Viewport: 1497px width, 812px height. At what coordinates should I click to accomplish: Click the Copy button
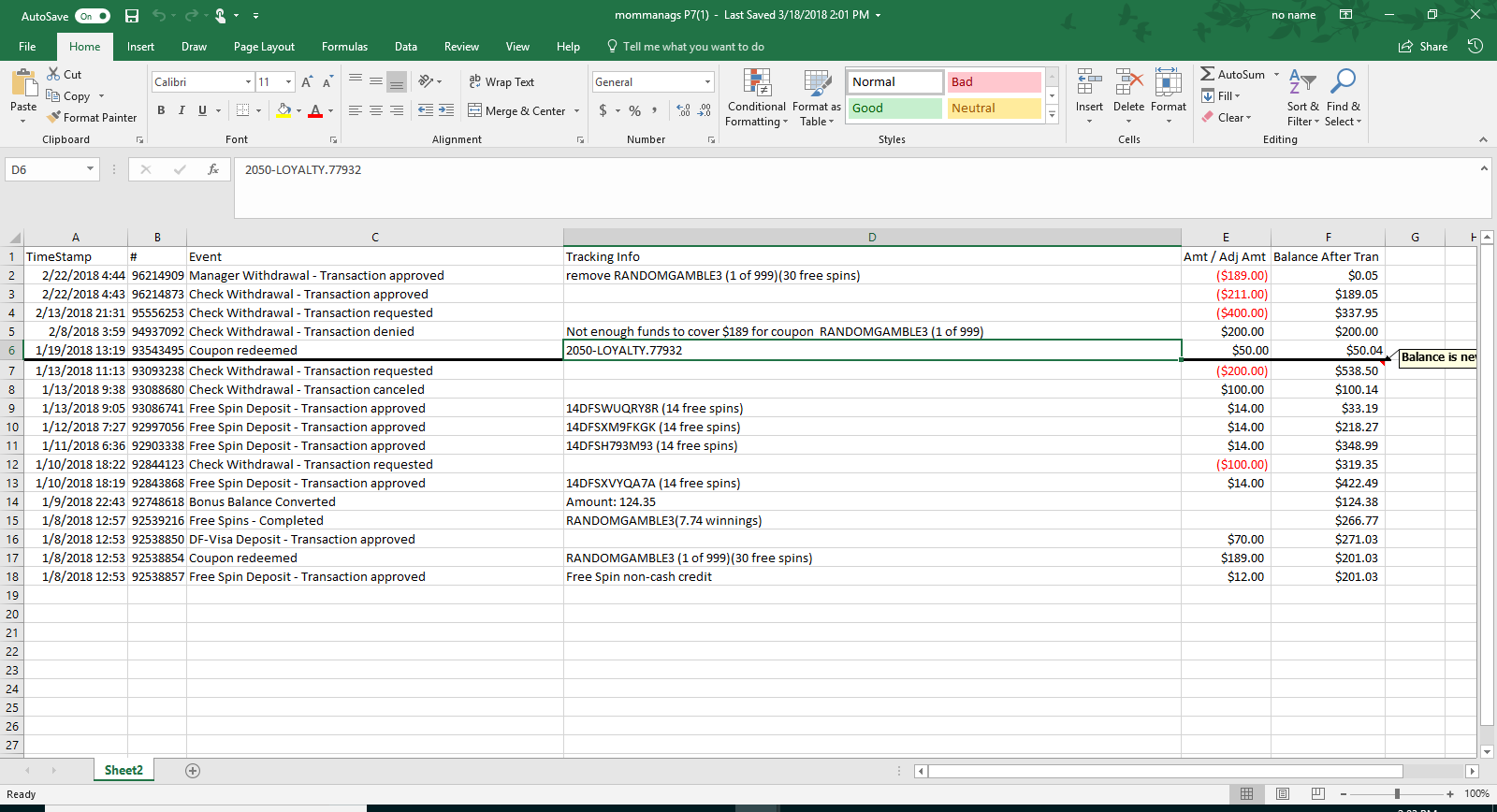68,95
